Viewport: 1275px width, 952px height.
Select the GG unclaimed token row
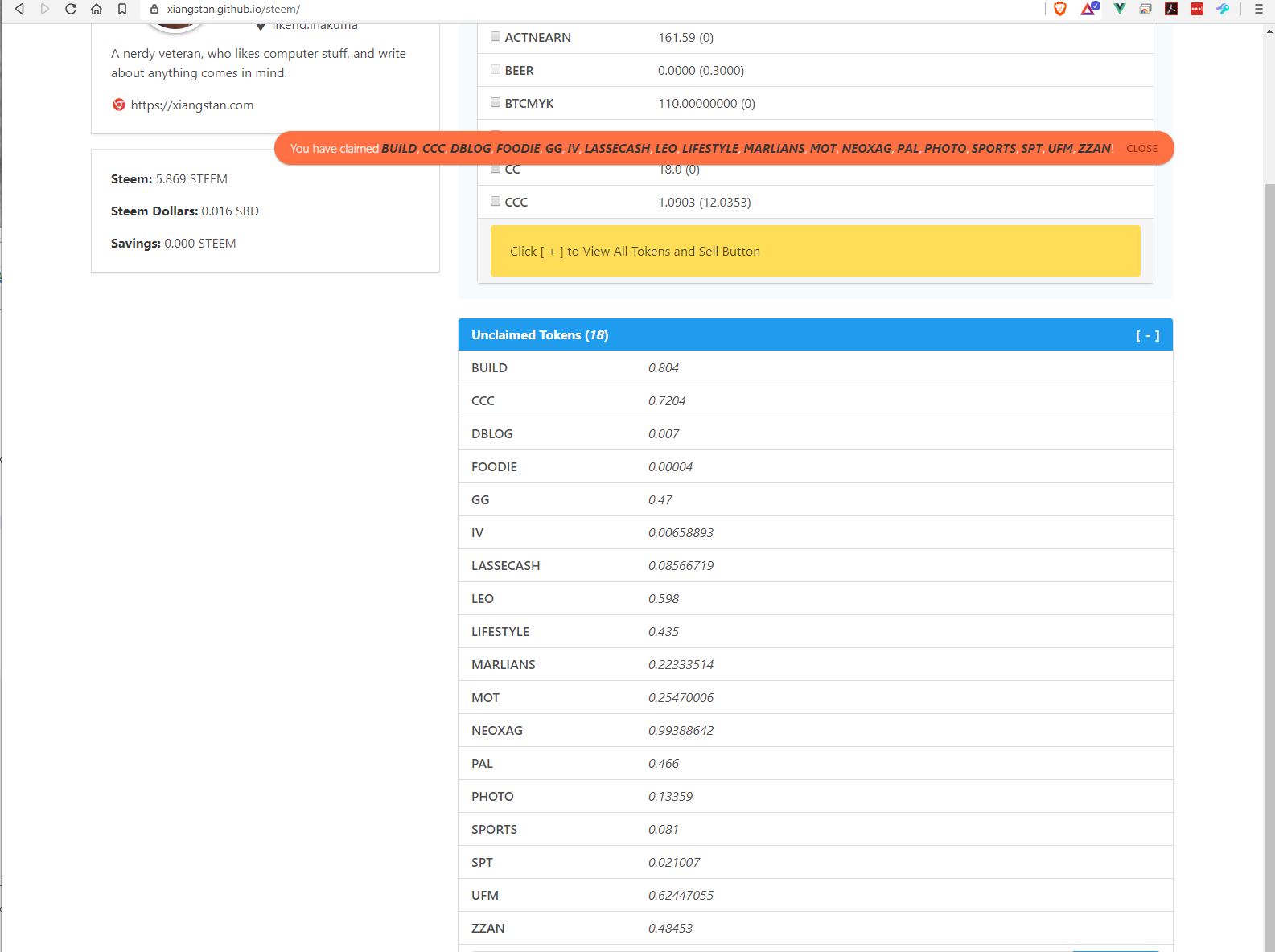point(815,499)
